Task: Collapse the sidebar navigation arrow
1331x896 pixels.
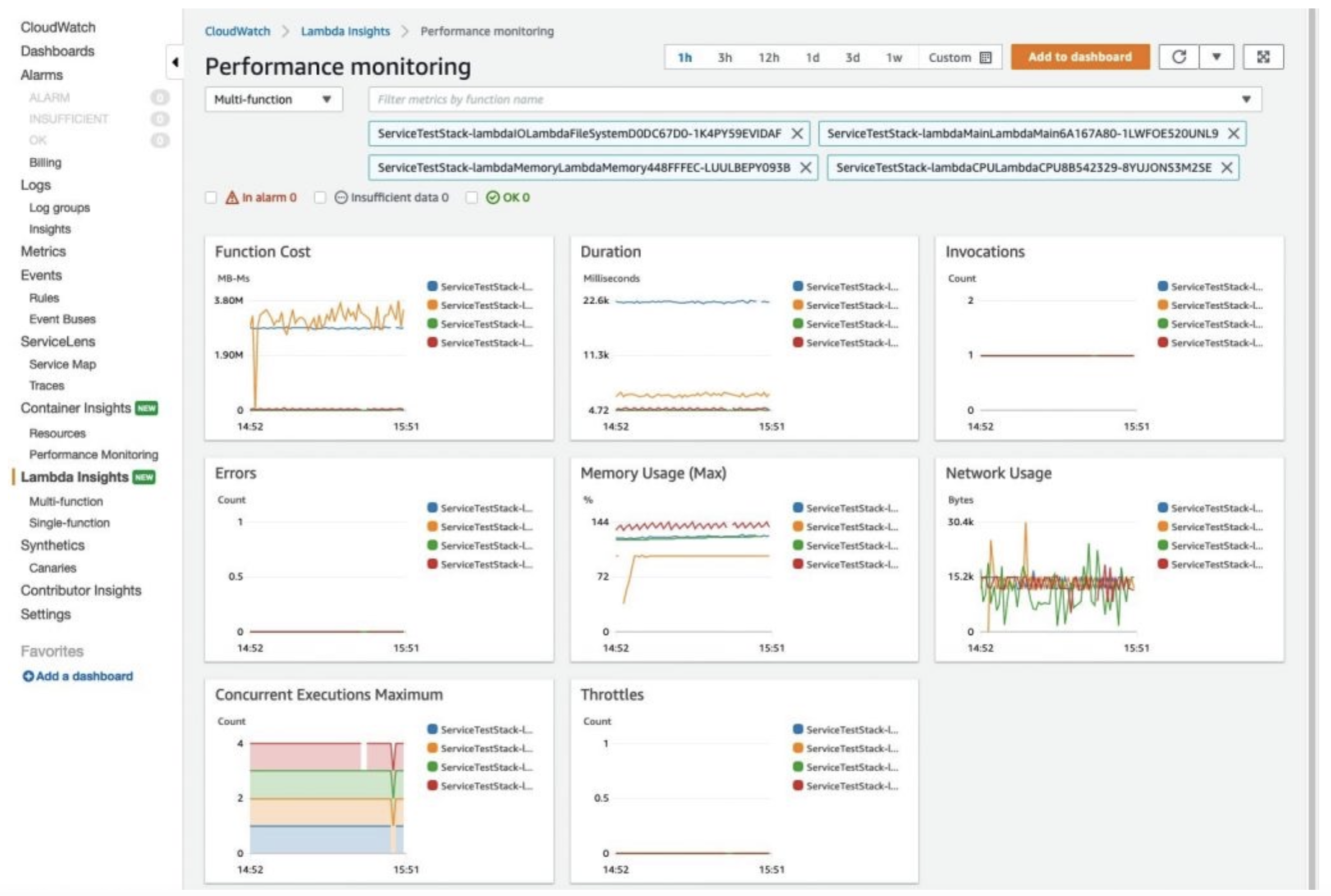Action: pyautogui.click(x=175, y=62)
